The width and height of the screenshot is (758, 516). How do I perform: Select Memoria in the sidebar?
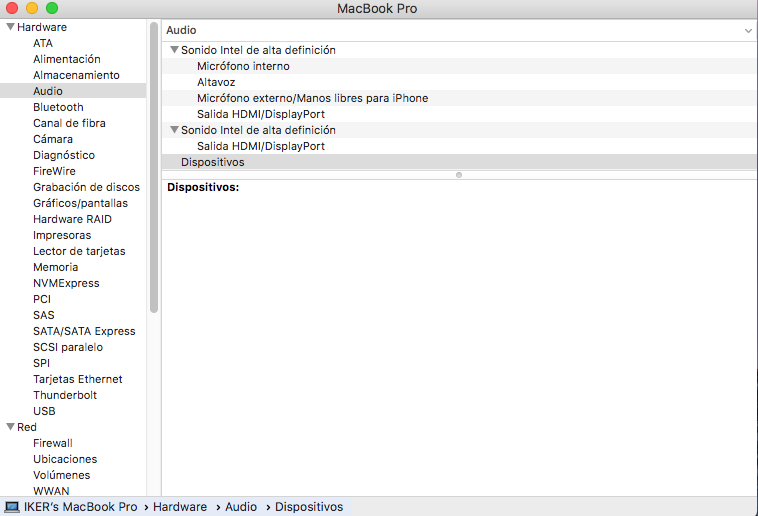[55, 267]
